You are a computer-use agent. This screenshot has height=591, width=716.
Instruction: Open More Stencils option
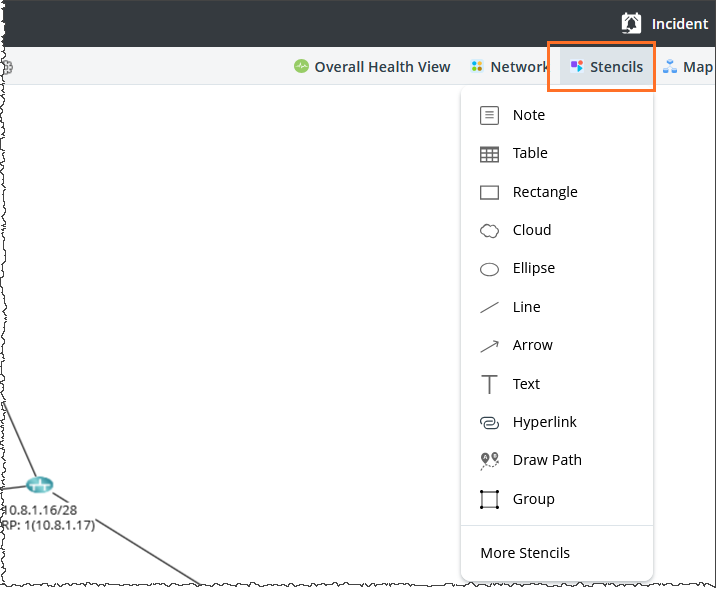pos(525,553)
